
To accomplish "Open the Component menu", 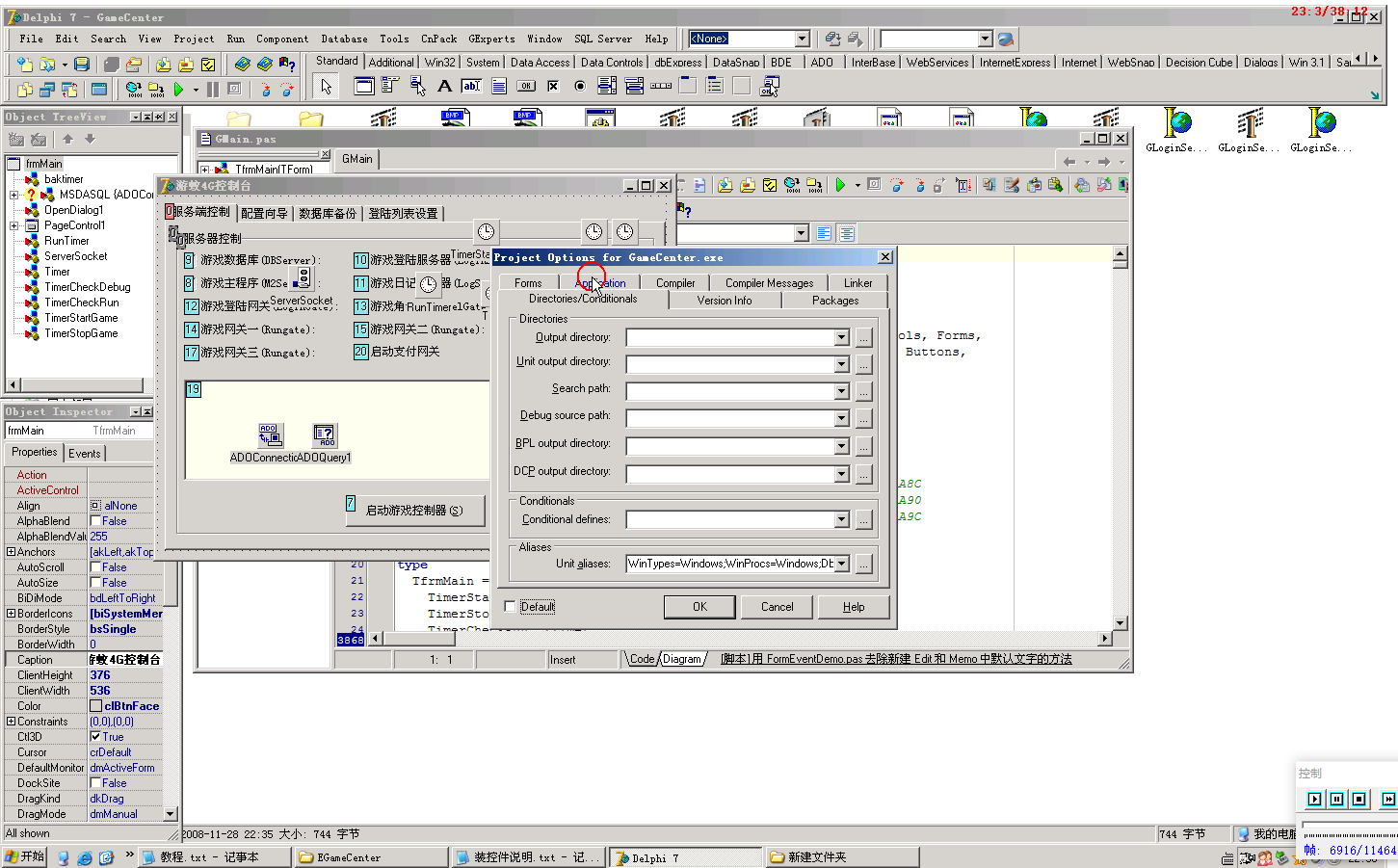I will tap(282, 39).
